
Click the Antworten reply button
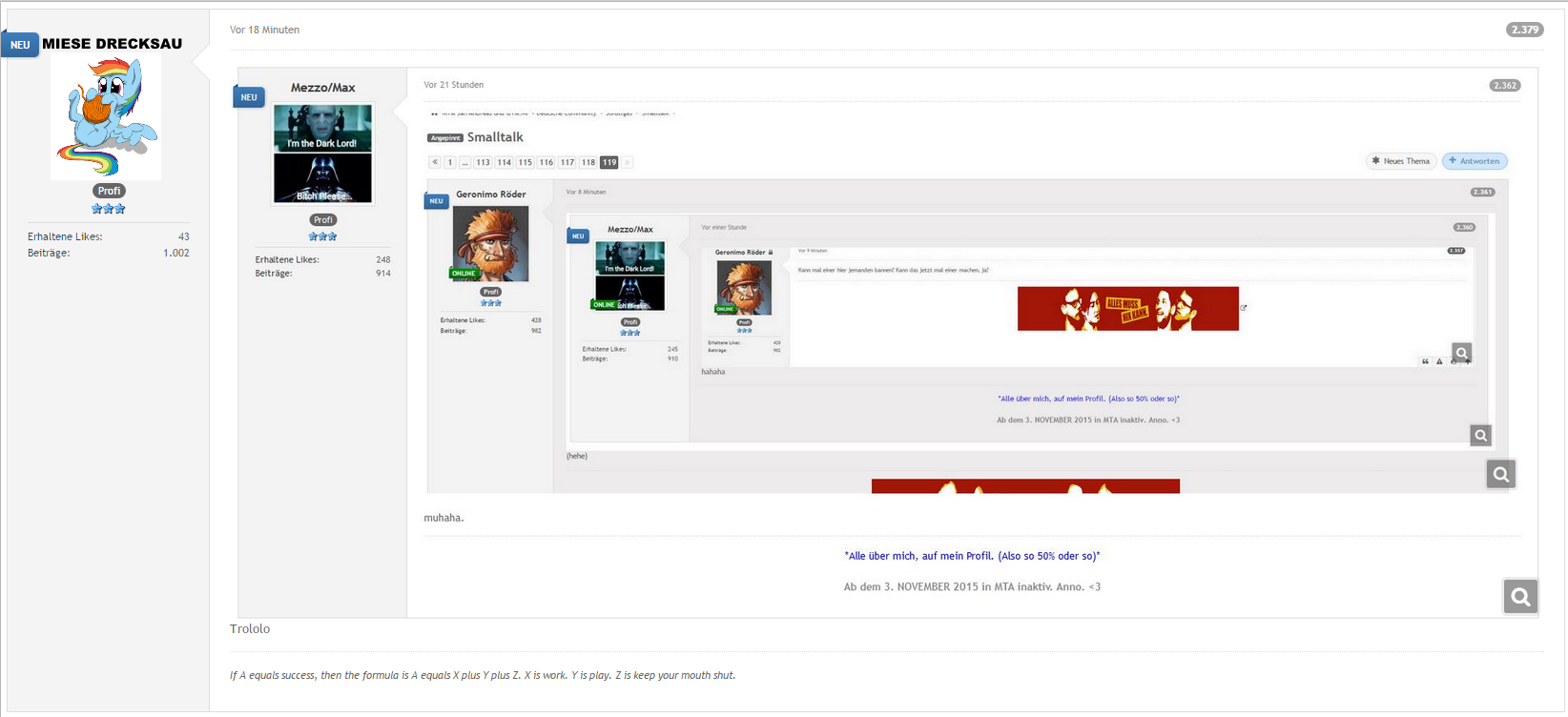(x=1475, y=161)
